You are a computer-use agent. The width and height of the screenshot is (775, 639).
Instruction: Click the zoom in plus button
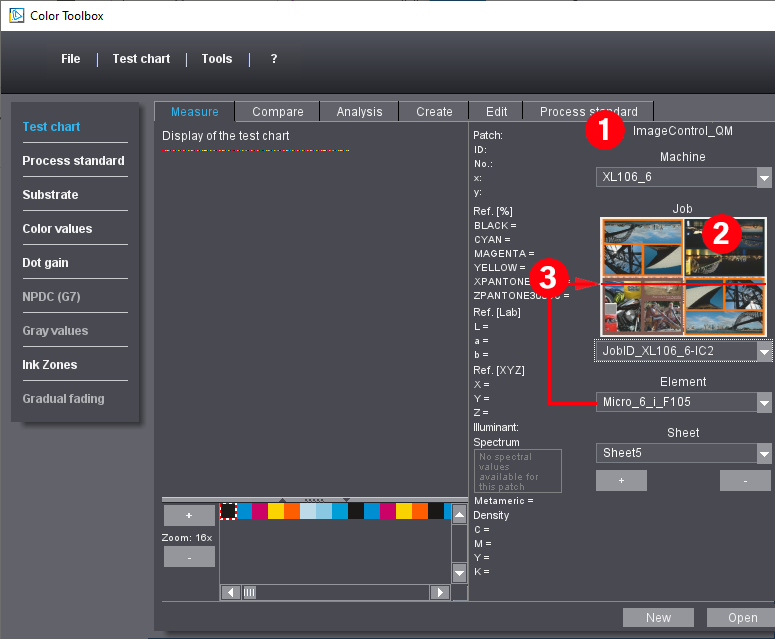tap(189, 515)
